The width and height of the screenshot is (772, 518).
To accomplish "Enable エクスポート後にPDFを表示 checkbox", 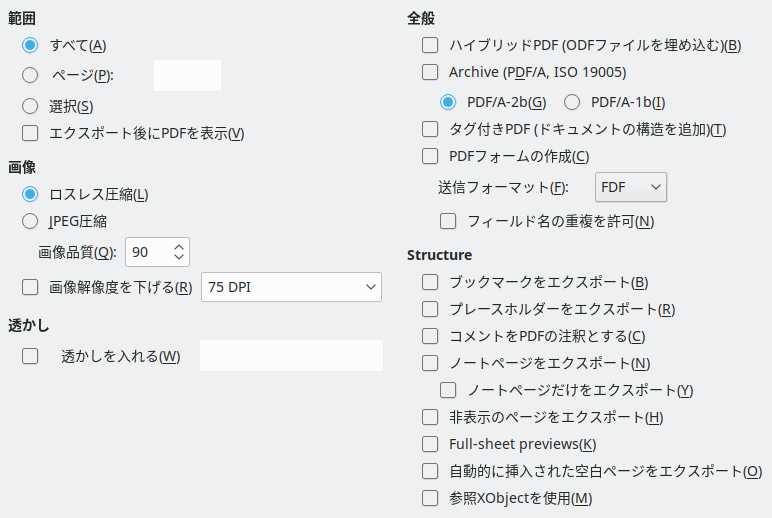I will tap(30, 133).
